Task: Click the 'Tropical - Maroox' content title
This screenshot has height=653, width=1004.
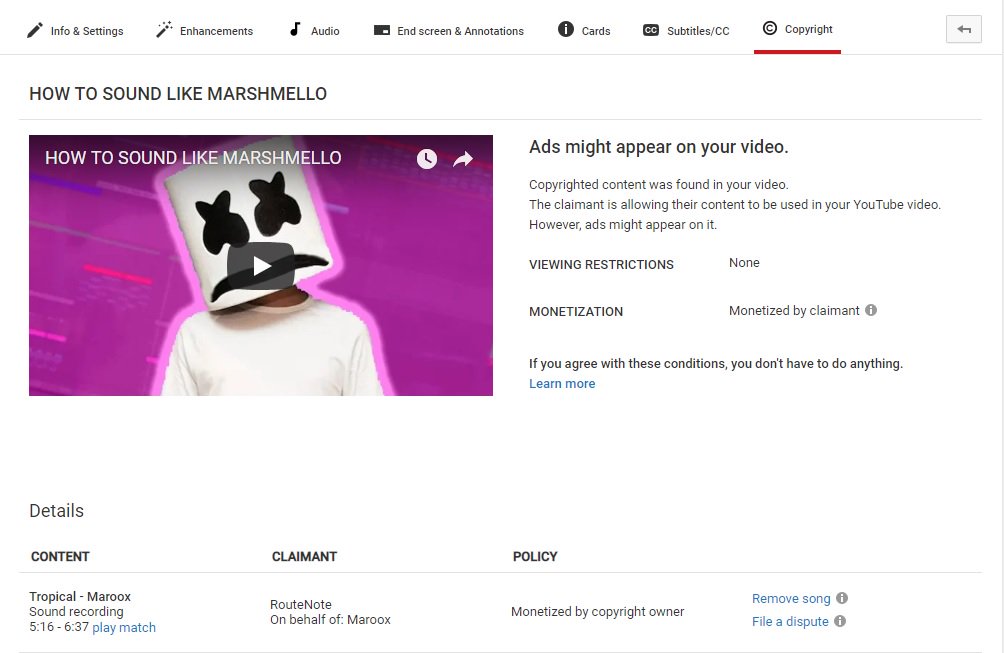Action: pyautogui.click(x=79, y=597)
